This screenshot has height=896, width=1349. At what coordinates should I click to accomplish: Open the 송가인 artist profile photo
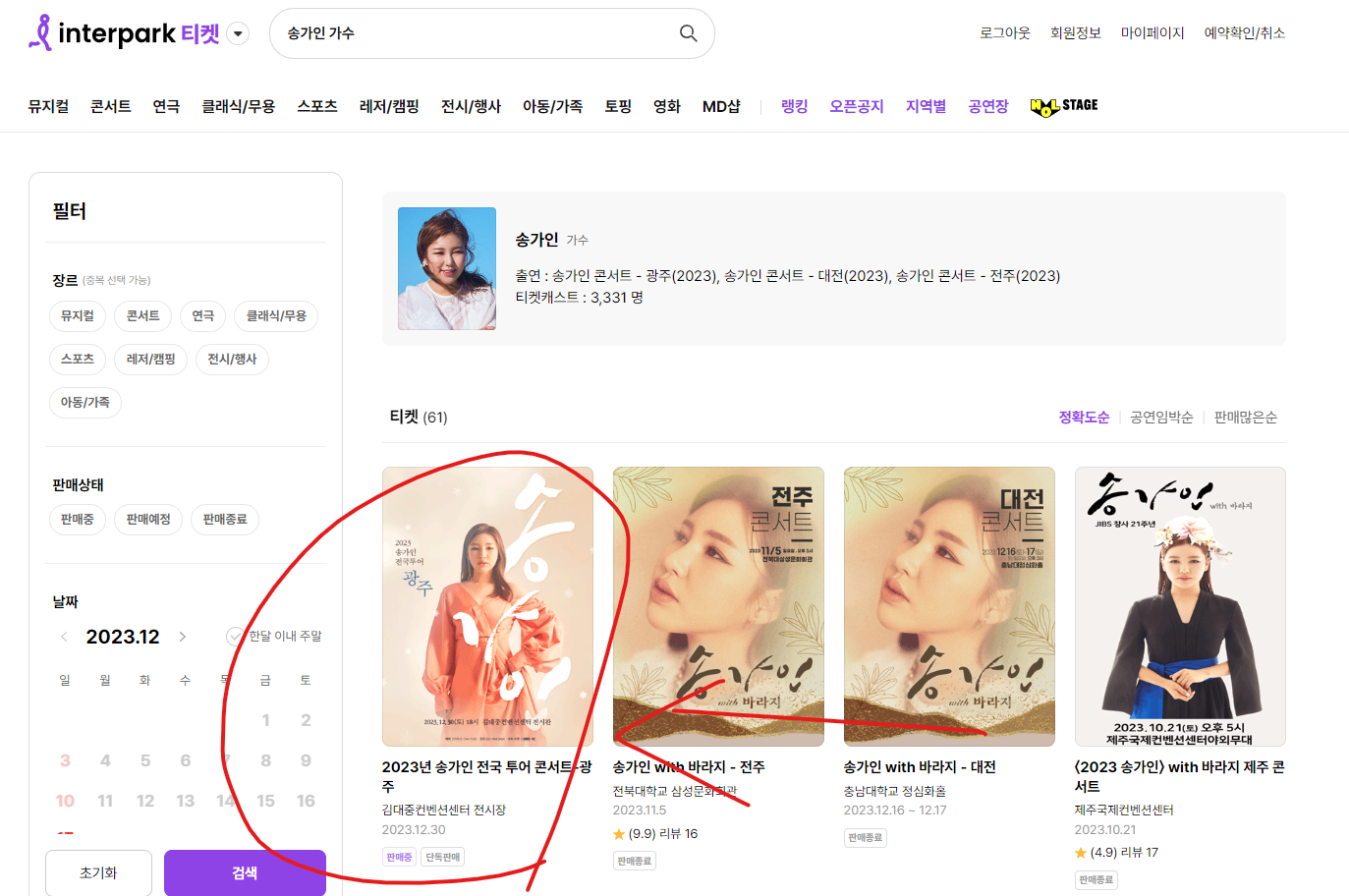[x=447, y=268]
